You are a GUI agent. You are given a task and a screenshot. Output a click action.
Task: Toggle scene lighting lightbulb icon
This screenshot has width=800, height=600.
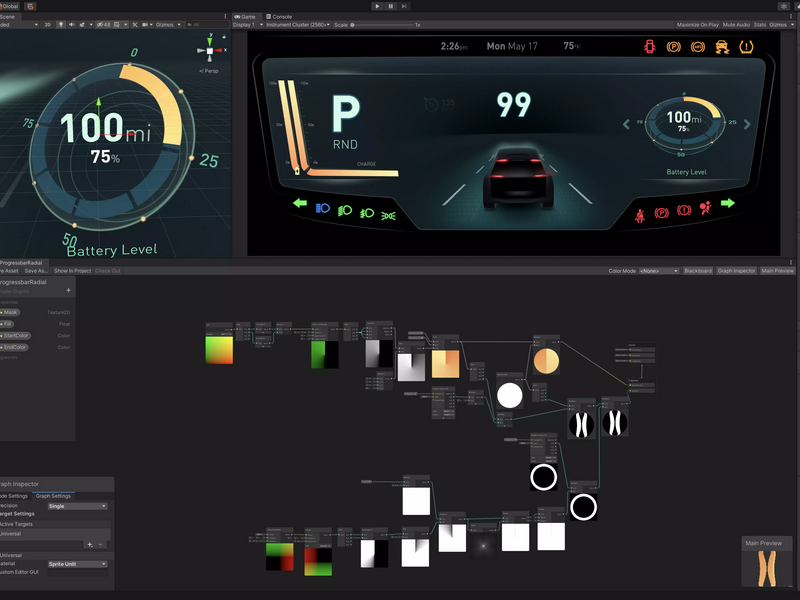coord(61,24)
